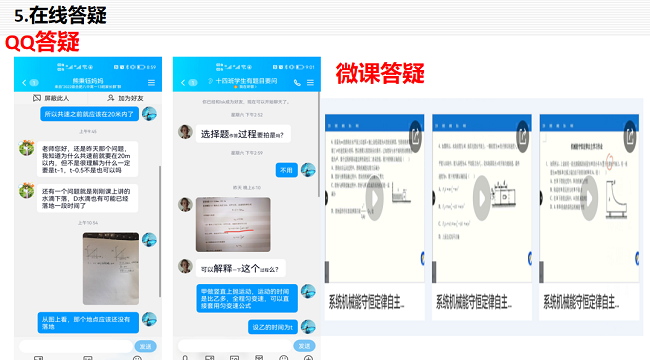Click the left chat vertical scrollbar
The image size is (650, 360).
click(160, 231)
